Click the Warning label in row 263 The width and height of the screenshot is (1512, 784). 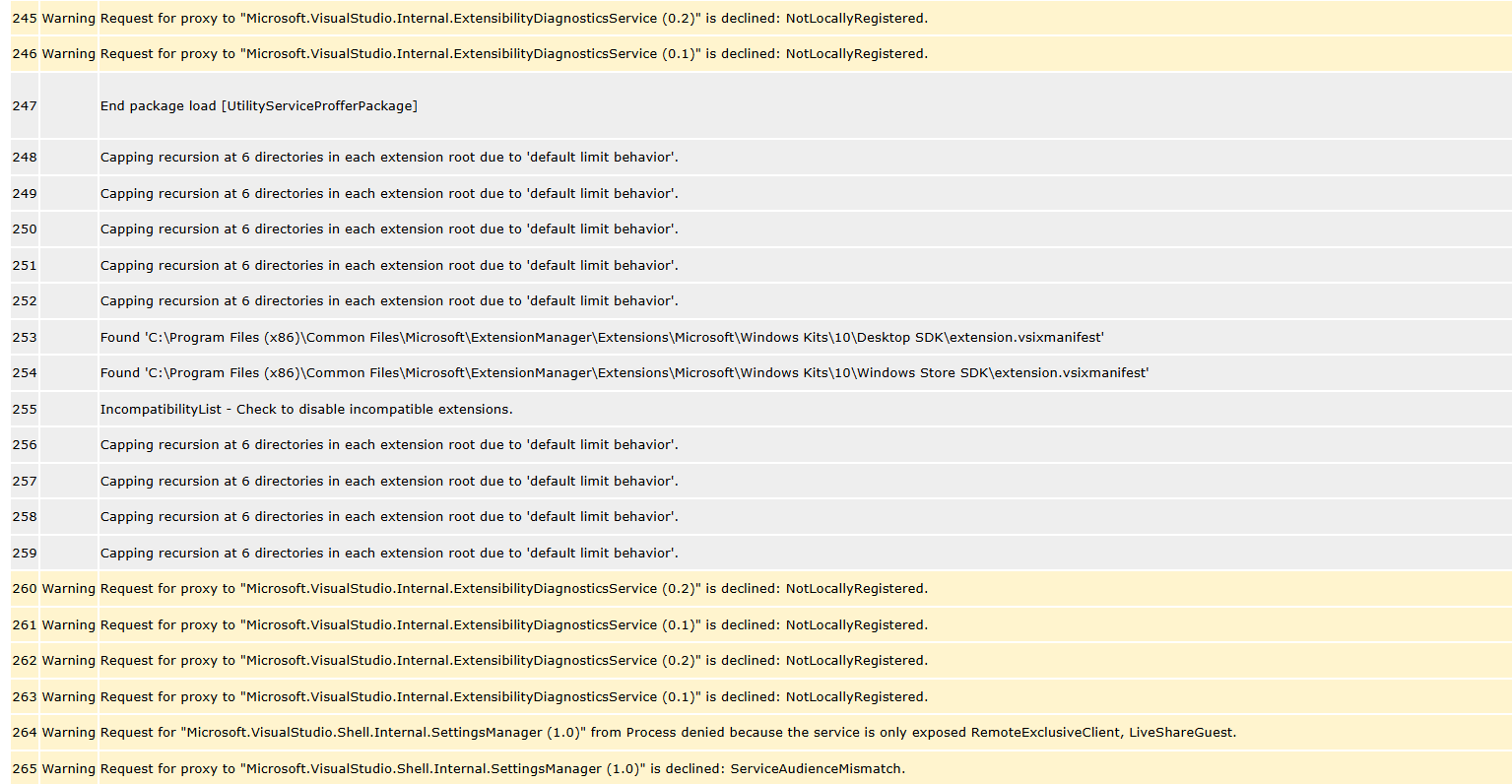(69, 697)
